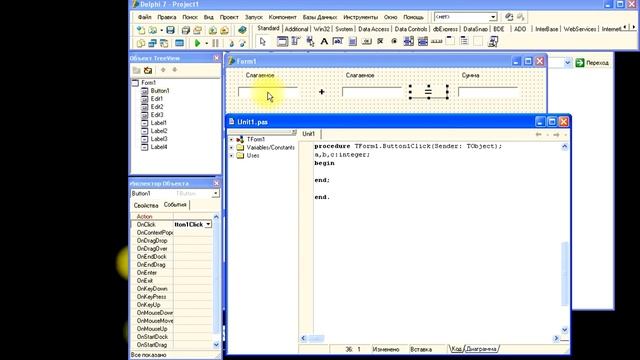Click code editor vertical scrollbar down arrow
Image resolution: width=640 pixels, height=360 pixels.
[x=564, y=329]
